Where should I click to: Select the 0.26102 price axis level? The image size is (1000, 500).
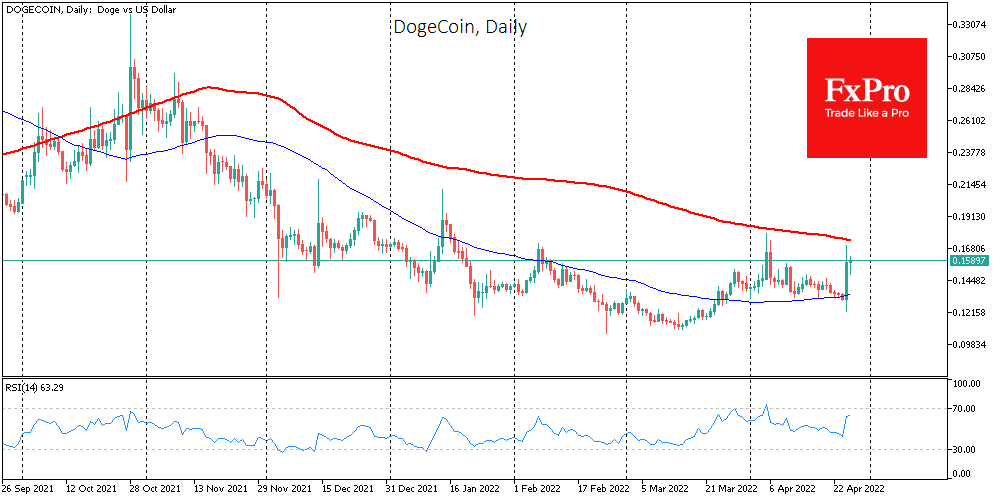tap(967, 121)
